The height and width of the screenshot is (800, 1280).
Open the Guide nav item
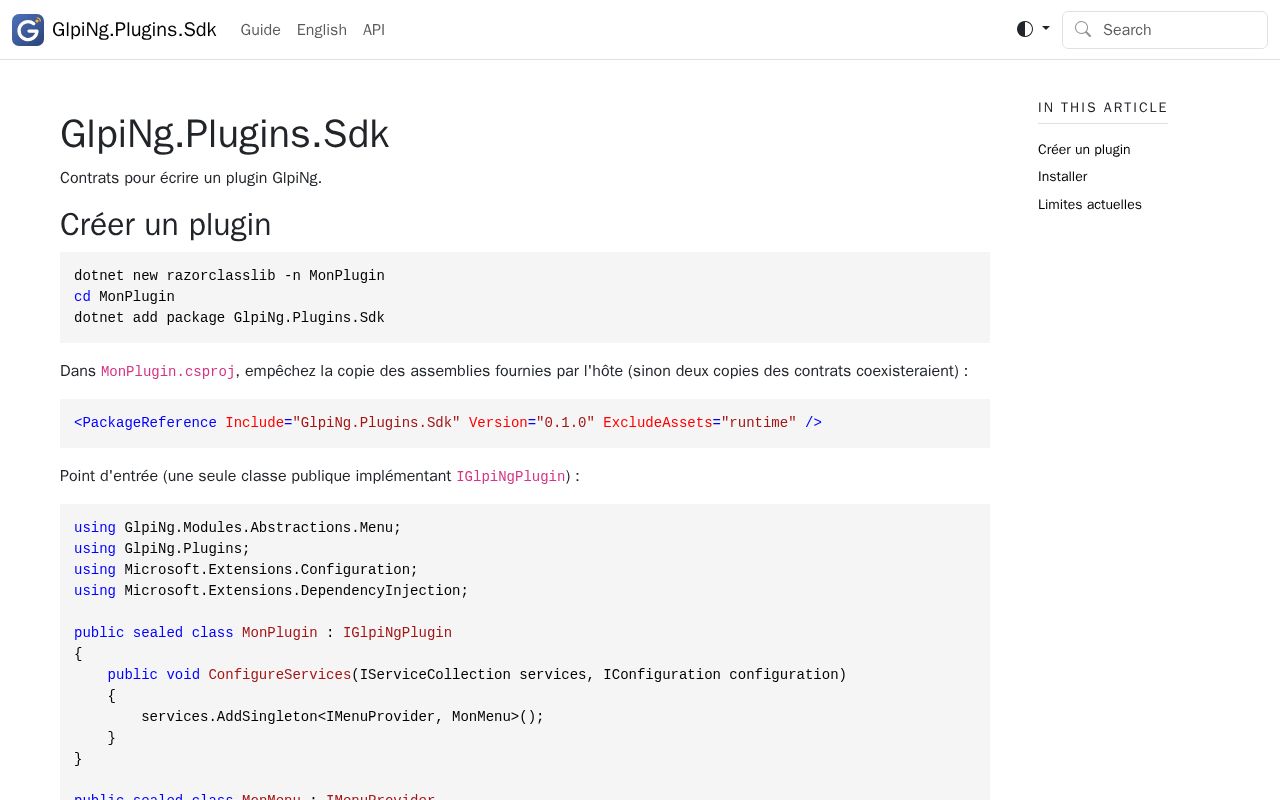pos(260,30)
